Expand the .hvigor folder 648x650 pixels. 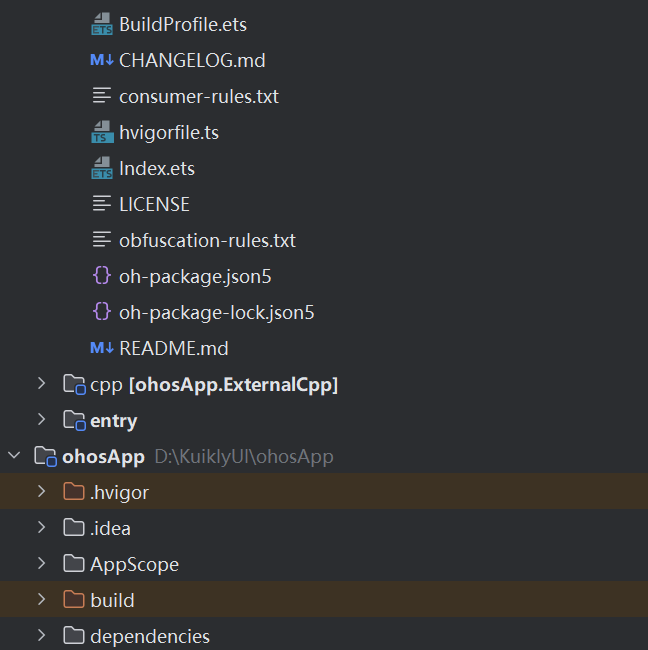point(41,492)
